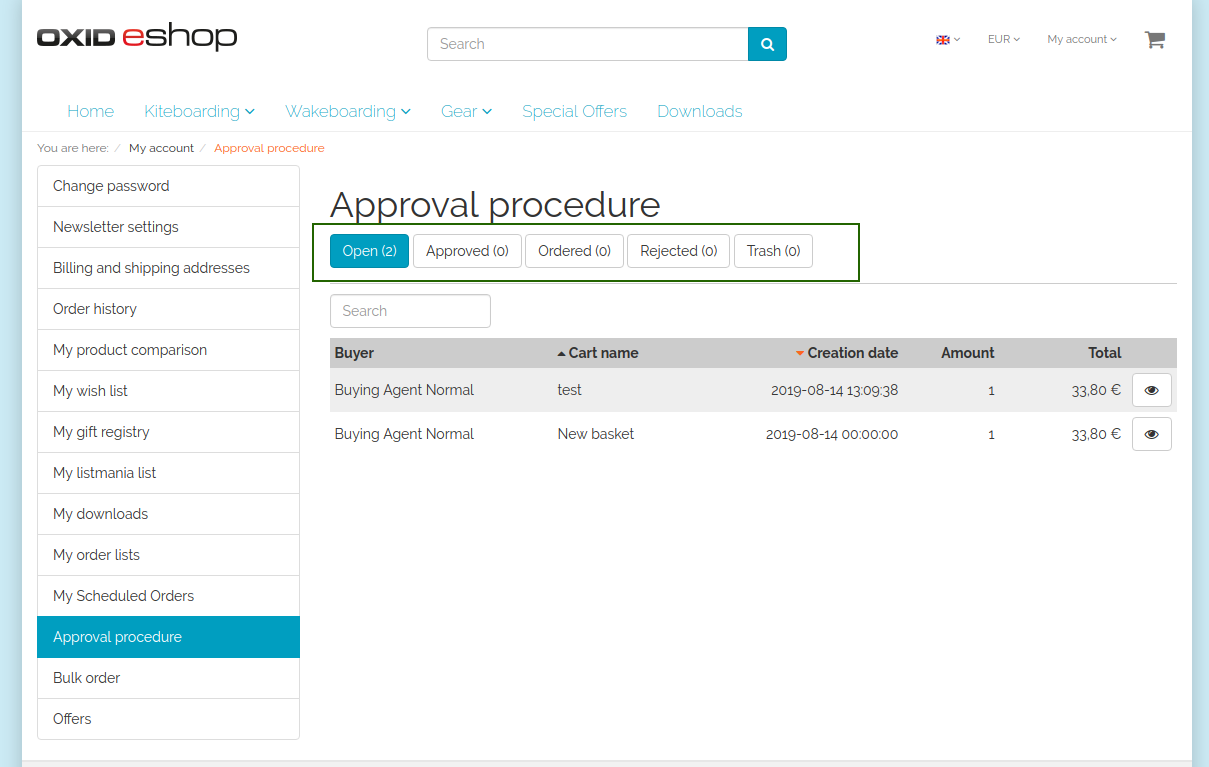Go to Special Offers page

574,111
